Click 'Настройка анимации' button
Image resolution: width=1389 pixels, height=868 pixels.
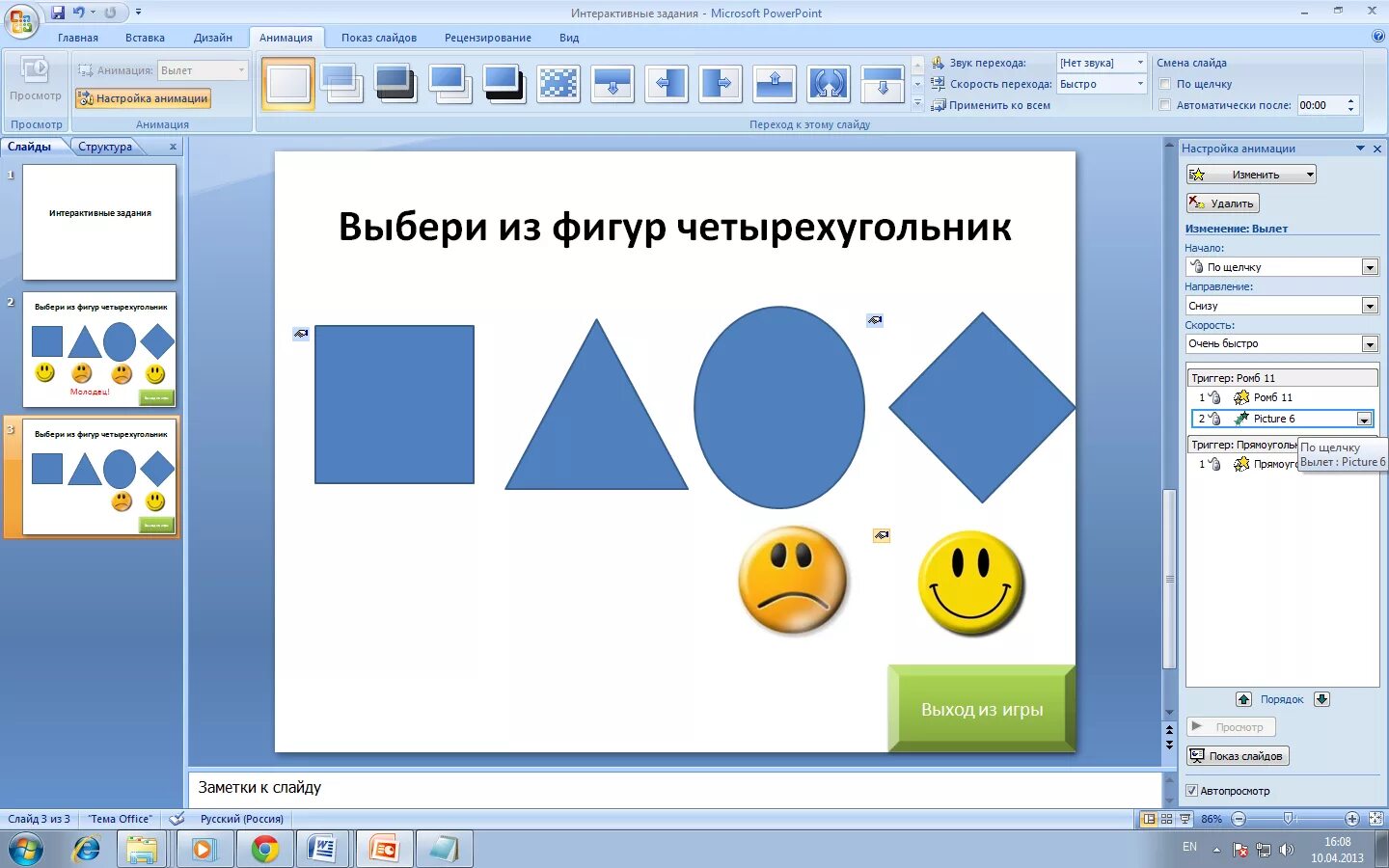(143, 98)
